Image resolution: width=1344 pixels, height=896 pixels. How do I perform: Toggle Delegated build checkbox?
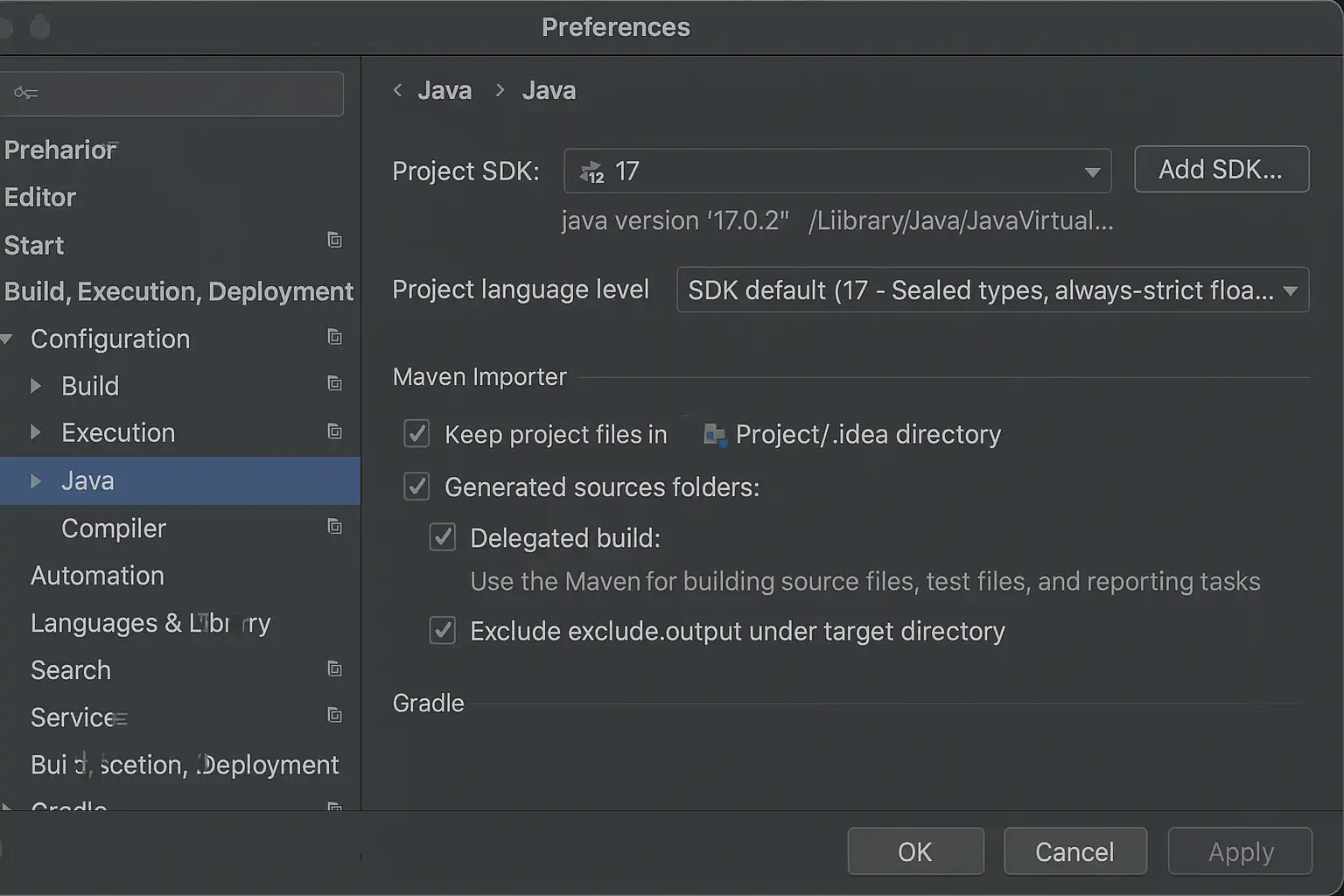coord(443,537)
